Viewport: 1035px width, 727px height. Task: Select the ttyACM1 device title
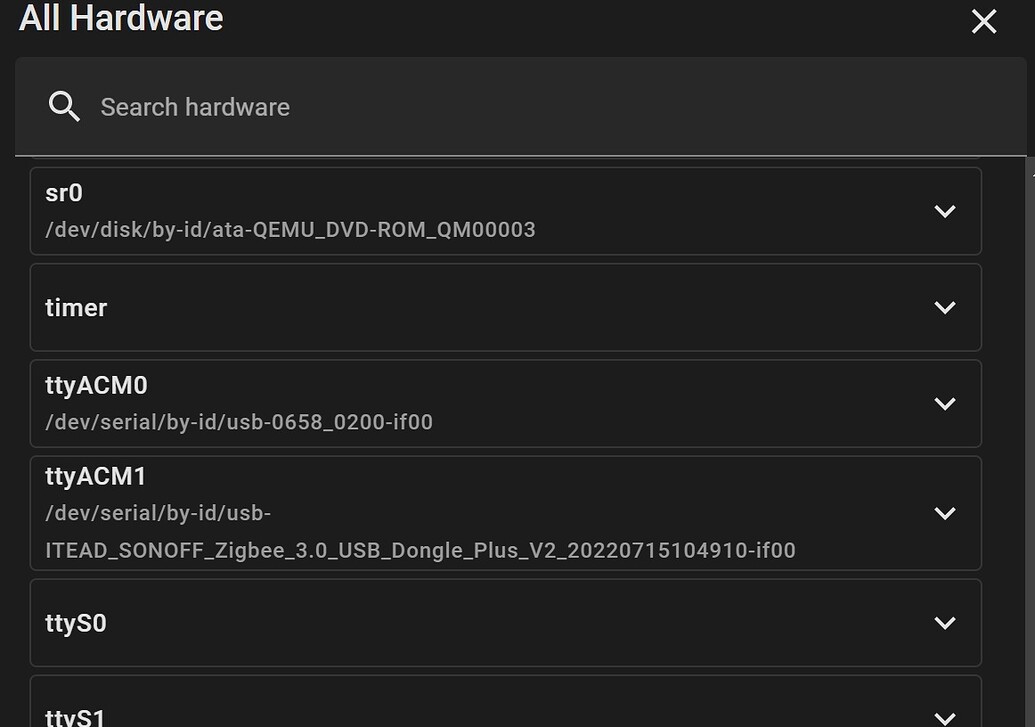tap(96, 476)
